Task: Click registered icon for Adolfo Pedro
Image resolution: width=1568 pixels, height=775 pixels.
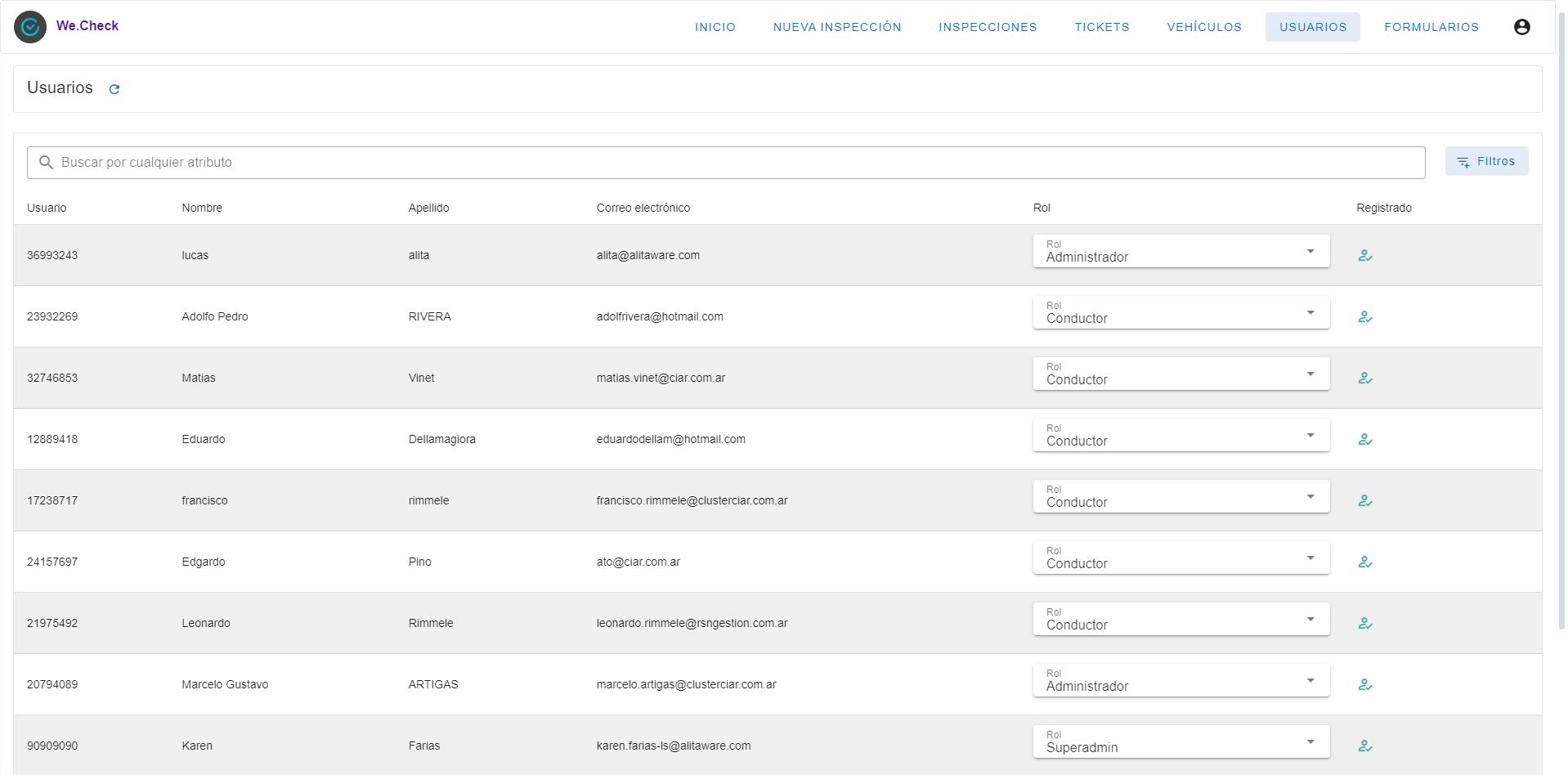Action: (1364, 317)
